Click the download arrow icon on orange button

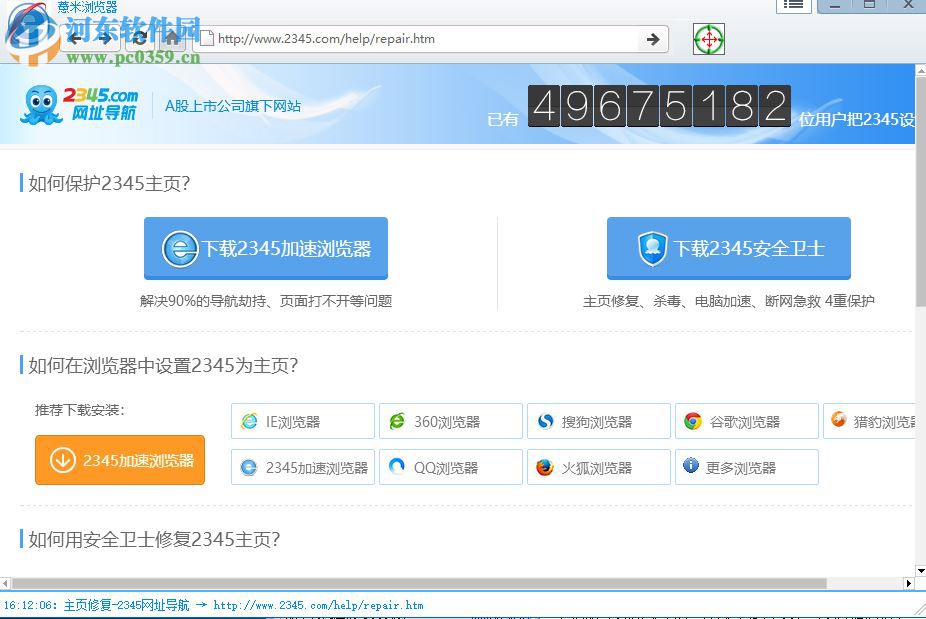click(63, 460)
